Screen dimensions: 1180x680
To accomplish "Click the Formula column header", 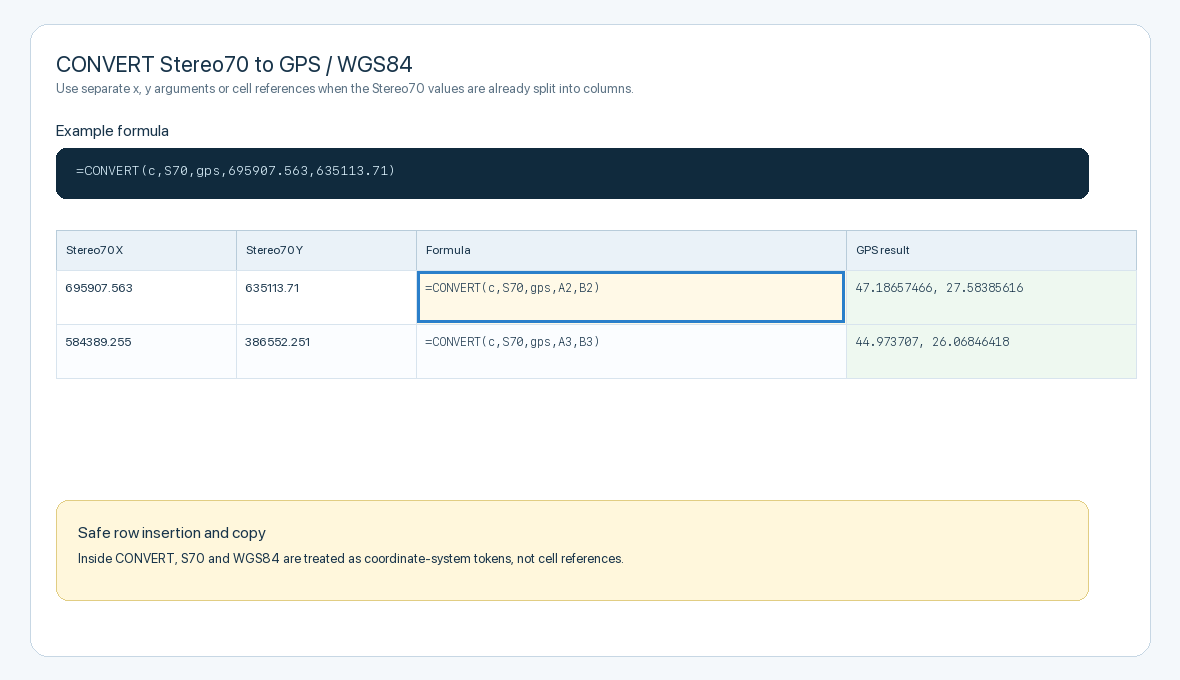I will point(631,250).
